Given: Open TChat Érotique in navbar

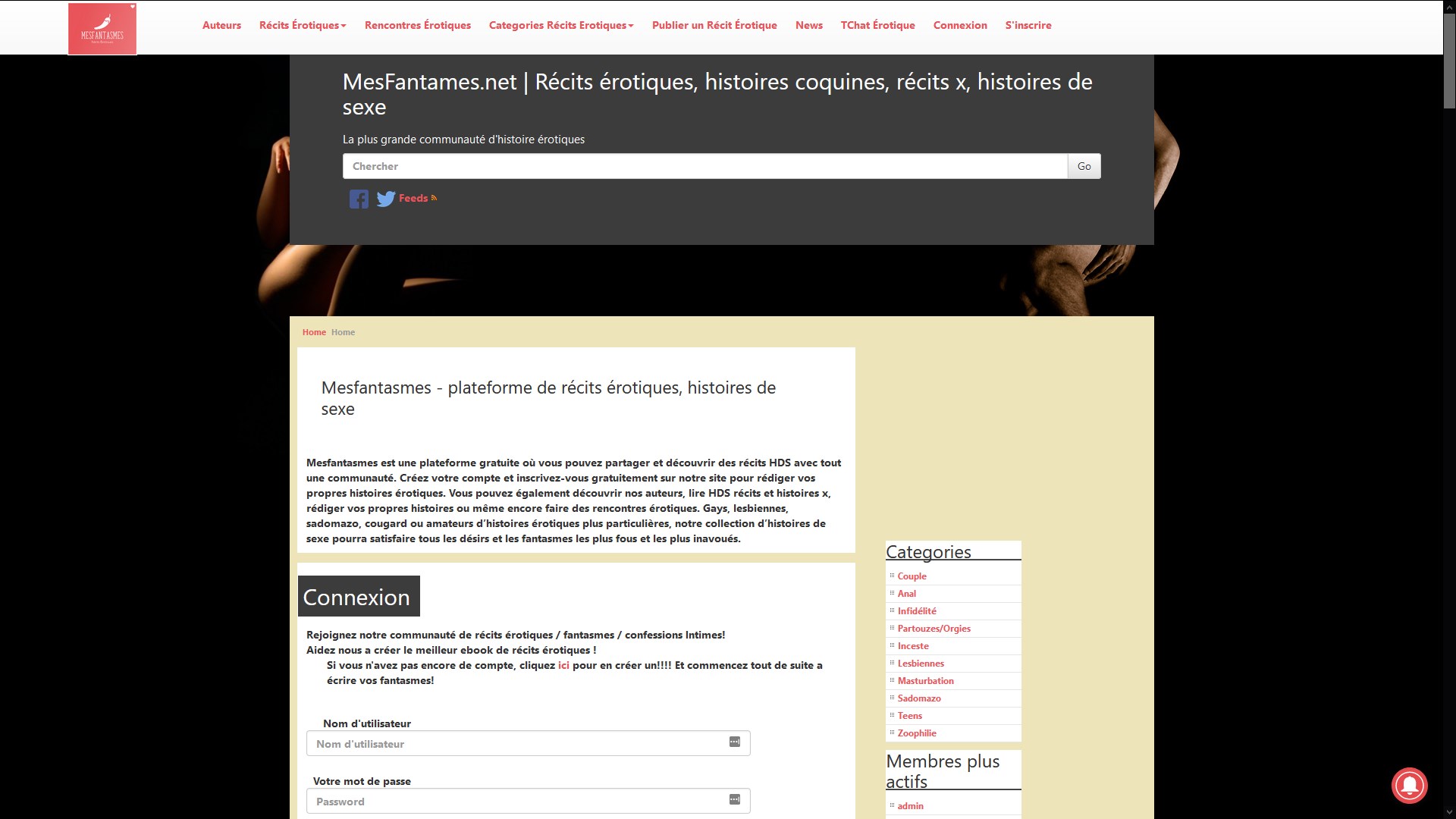Looking at the screenshot, I should [x=878, y=25].
